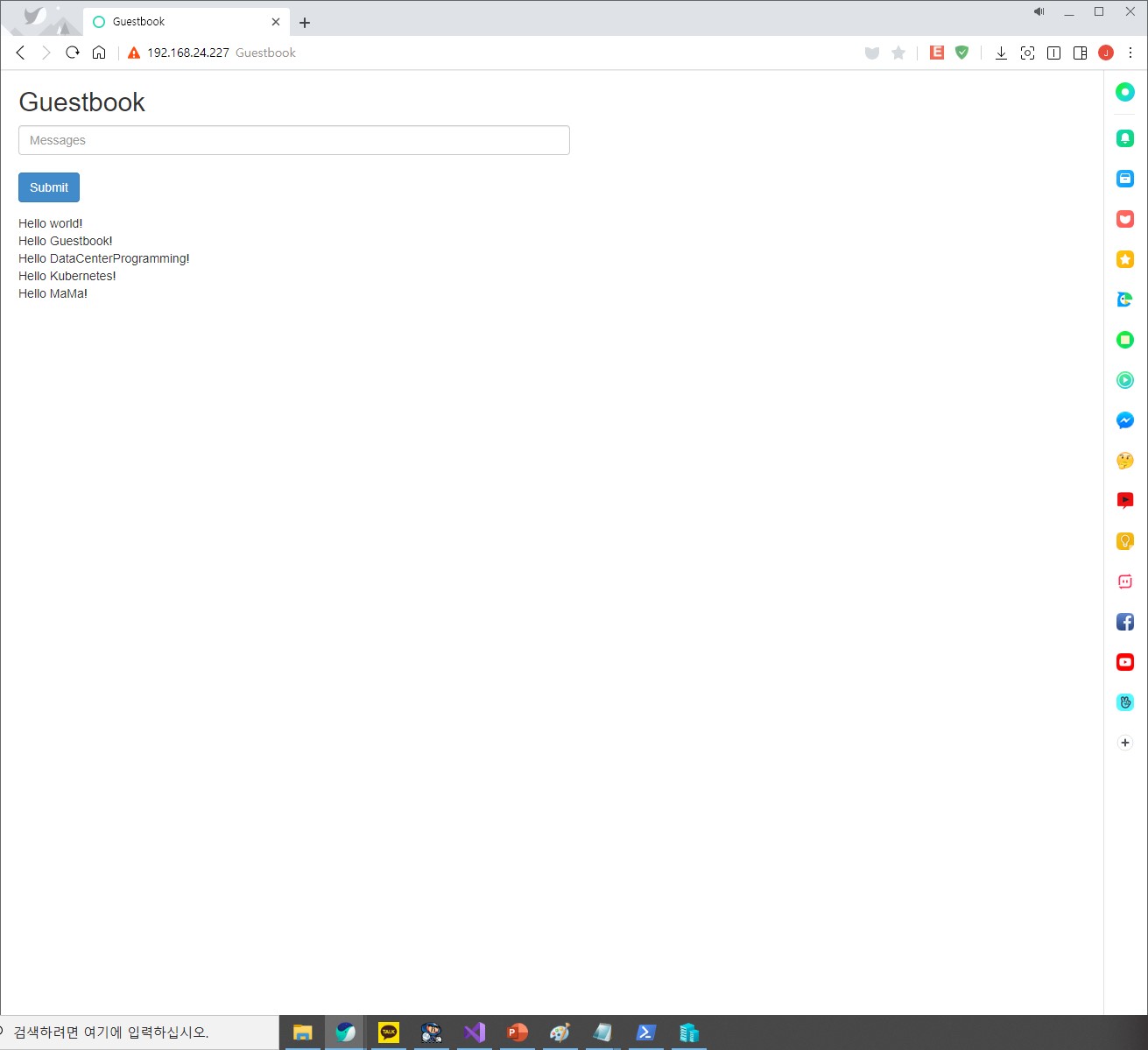
Task: Click the 'Hello DataCenterProgramming!' message
Action: 104,258
